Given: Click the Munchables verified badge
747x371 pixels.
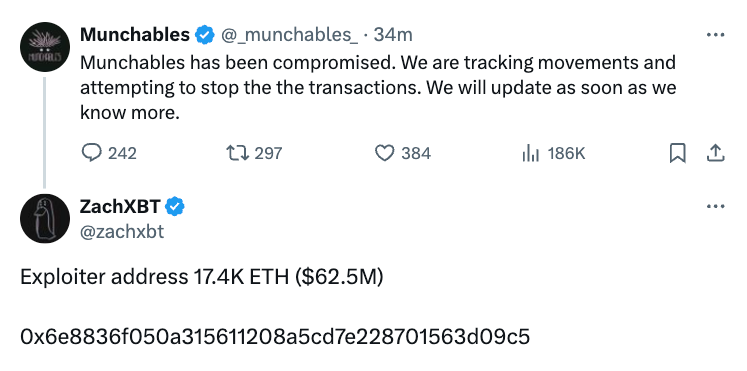Looking at the screenshot, I should click(205, 35).
